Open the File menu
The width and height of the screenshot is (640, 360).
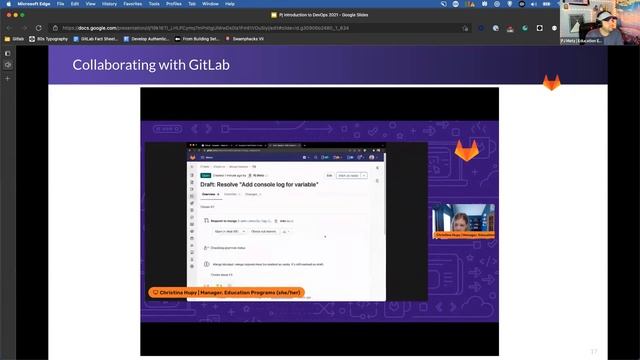coord(60,4)
